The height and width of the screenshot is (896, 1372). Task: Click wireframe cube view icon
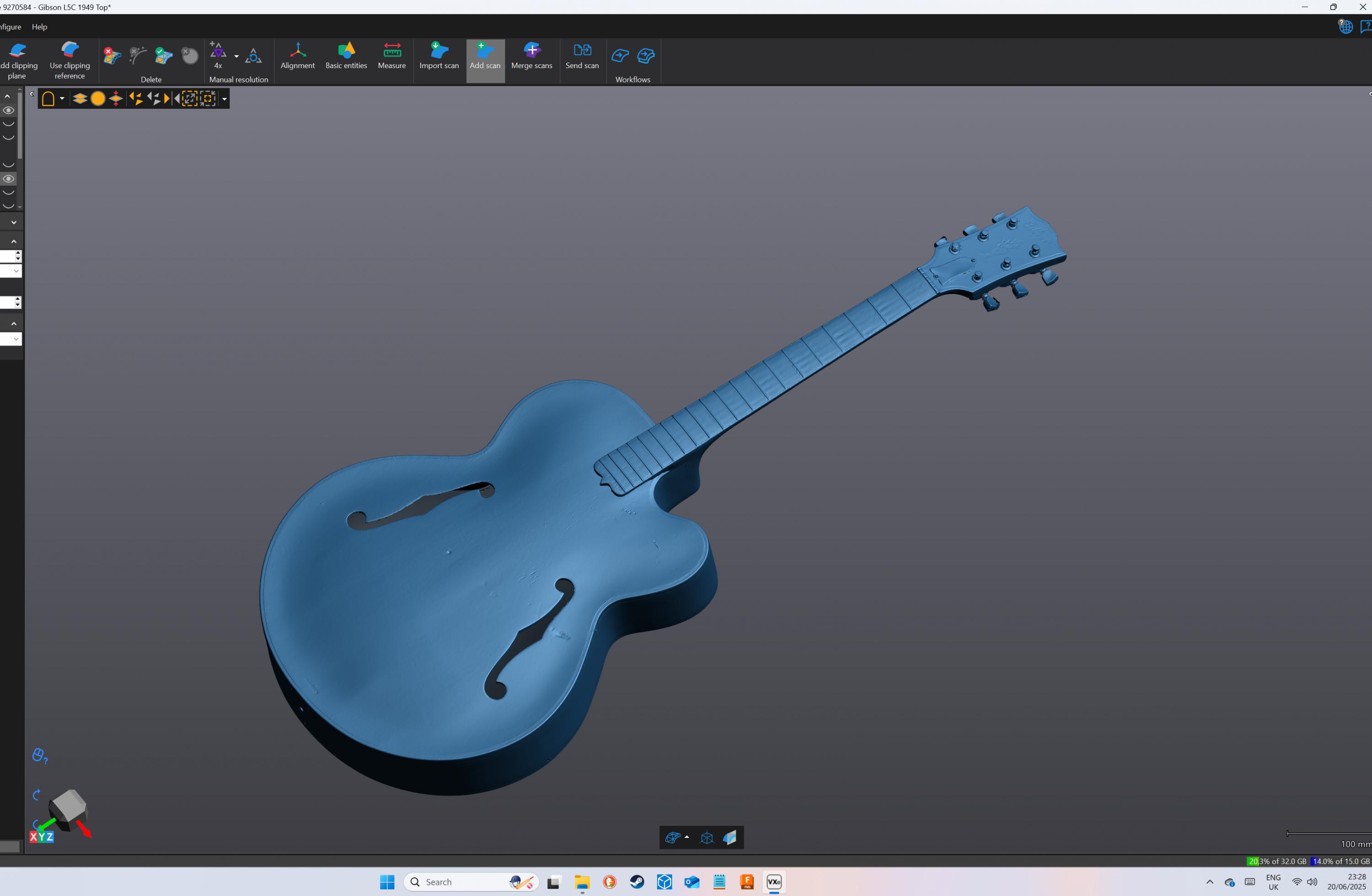coord(707,837)
